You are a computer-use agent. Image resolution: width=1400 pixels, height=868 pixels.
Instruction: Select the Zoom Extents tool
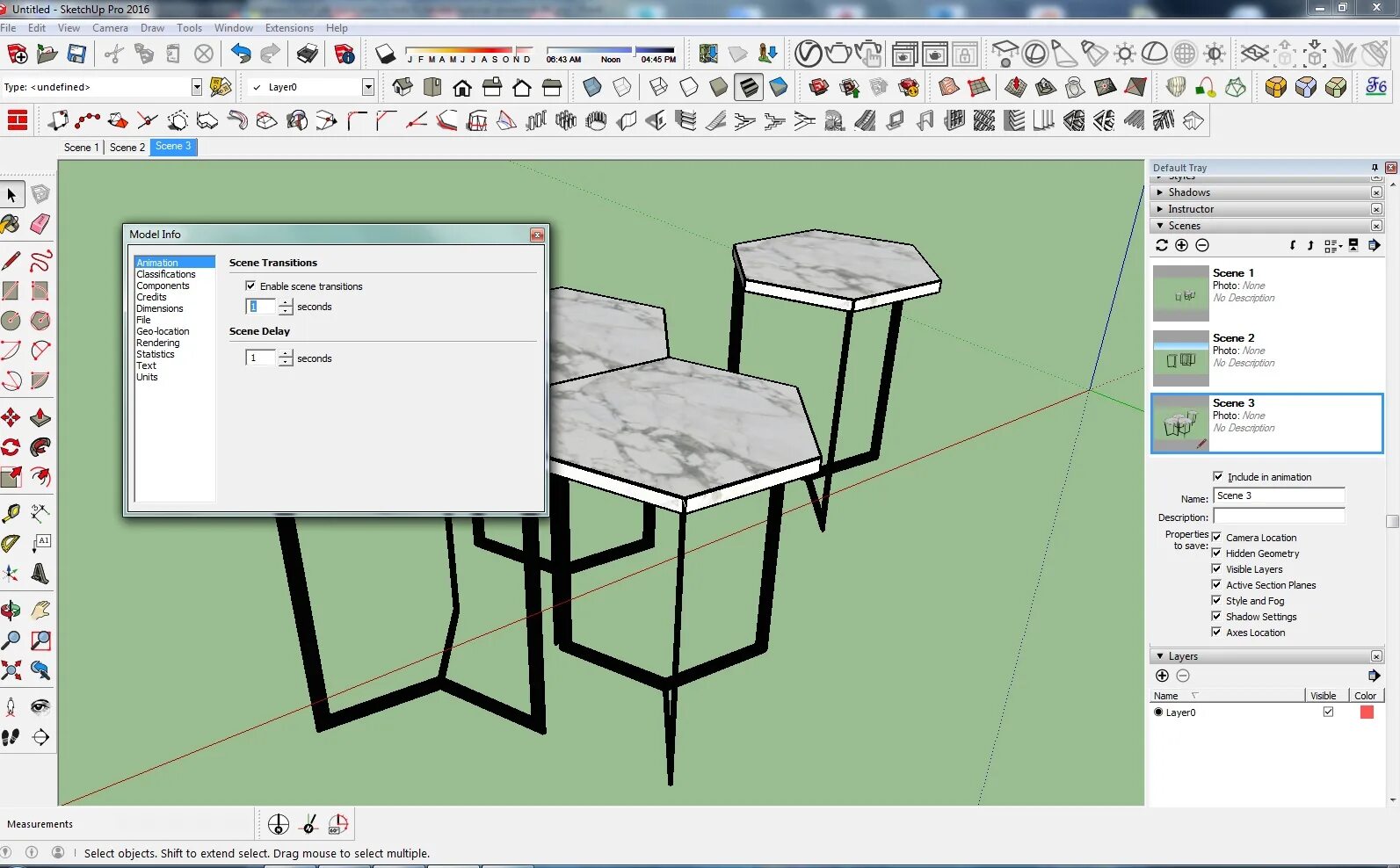[x=11, y=671]
